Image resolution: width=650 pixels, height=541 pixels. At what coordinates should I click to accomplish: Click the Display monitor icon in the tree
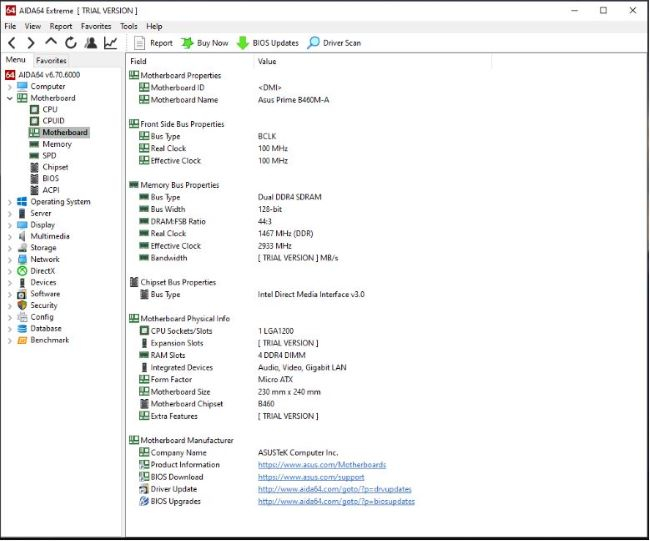pyautogui.click(x=22, y=225)
